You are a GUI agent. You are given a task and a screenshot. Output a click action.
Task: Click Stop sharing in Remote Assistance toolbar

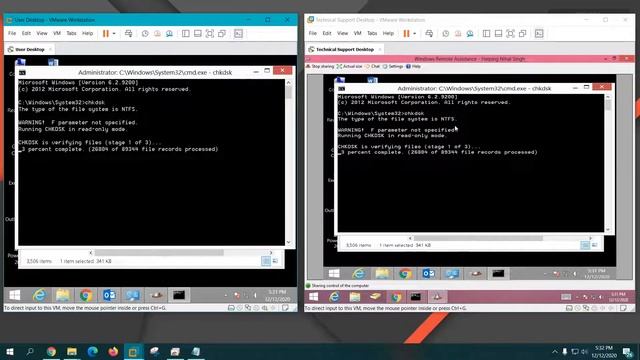click(x=320, y=66)
